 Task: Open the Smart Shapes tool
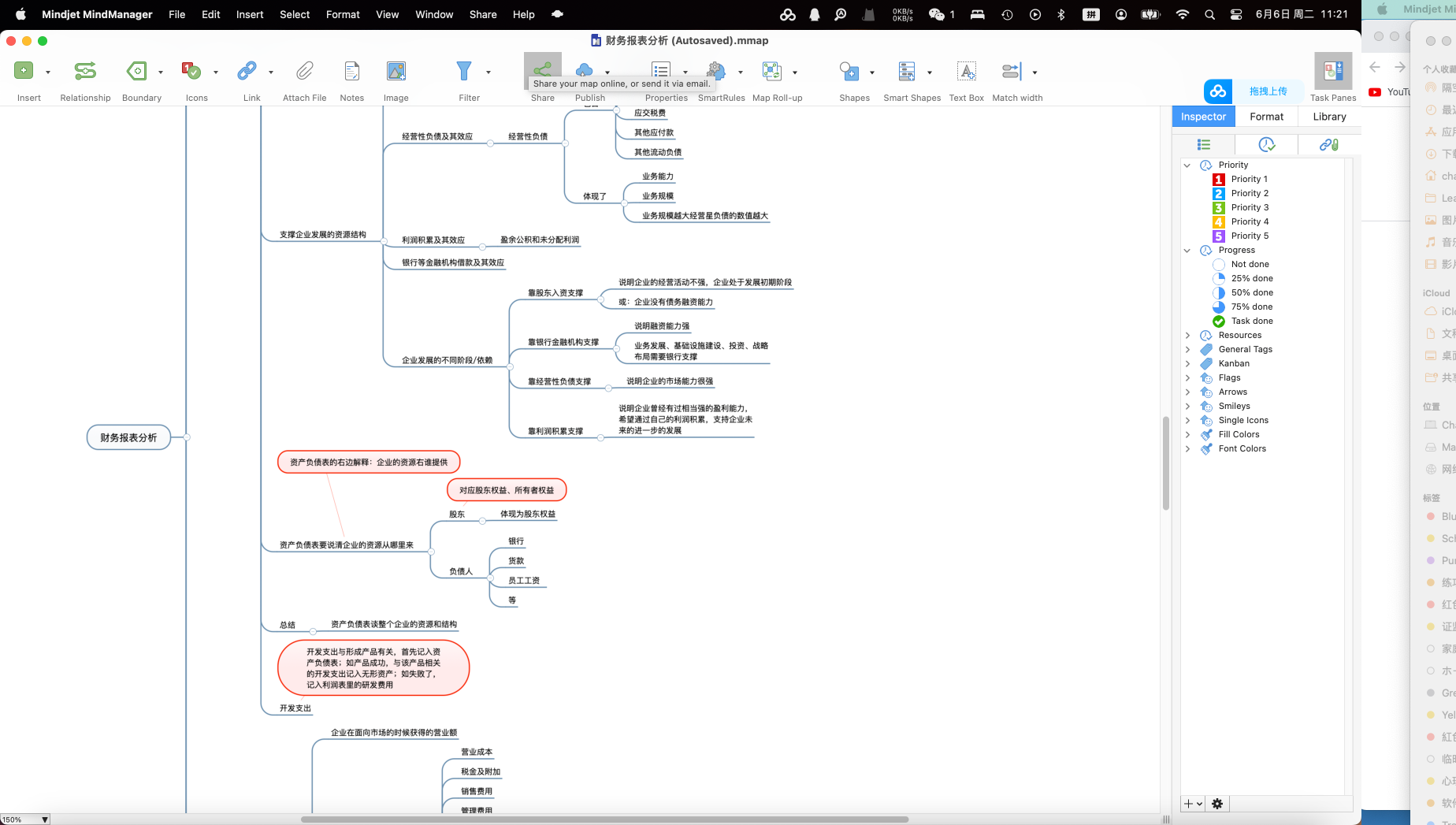point(907,71)
